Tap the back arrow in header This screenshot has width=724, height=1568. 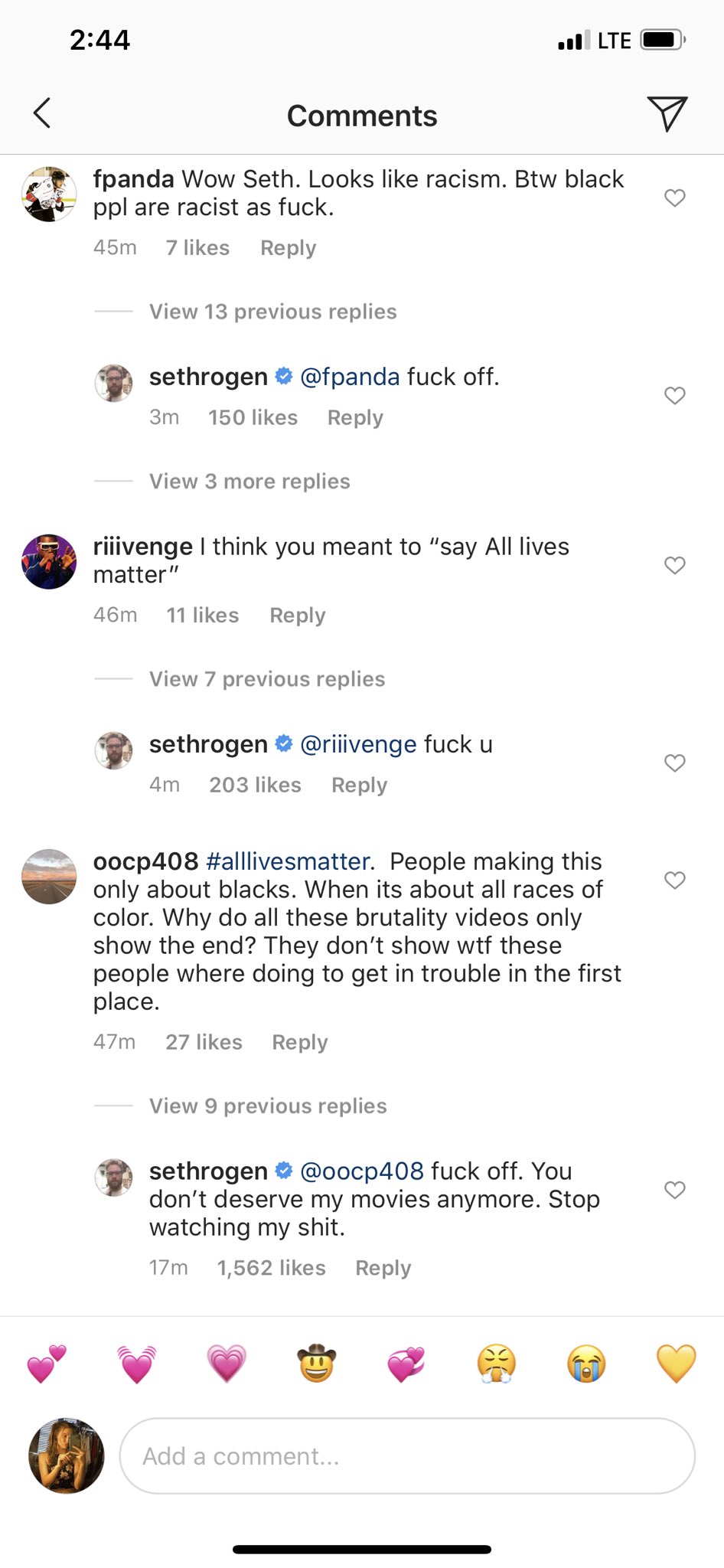tap(42, 113)
